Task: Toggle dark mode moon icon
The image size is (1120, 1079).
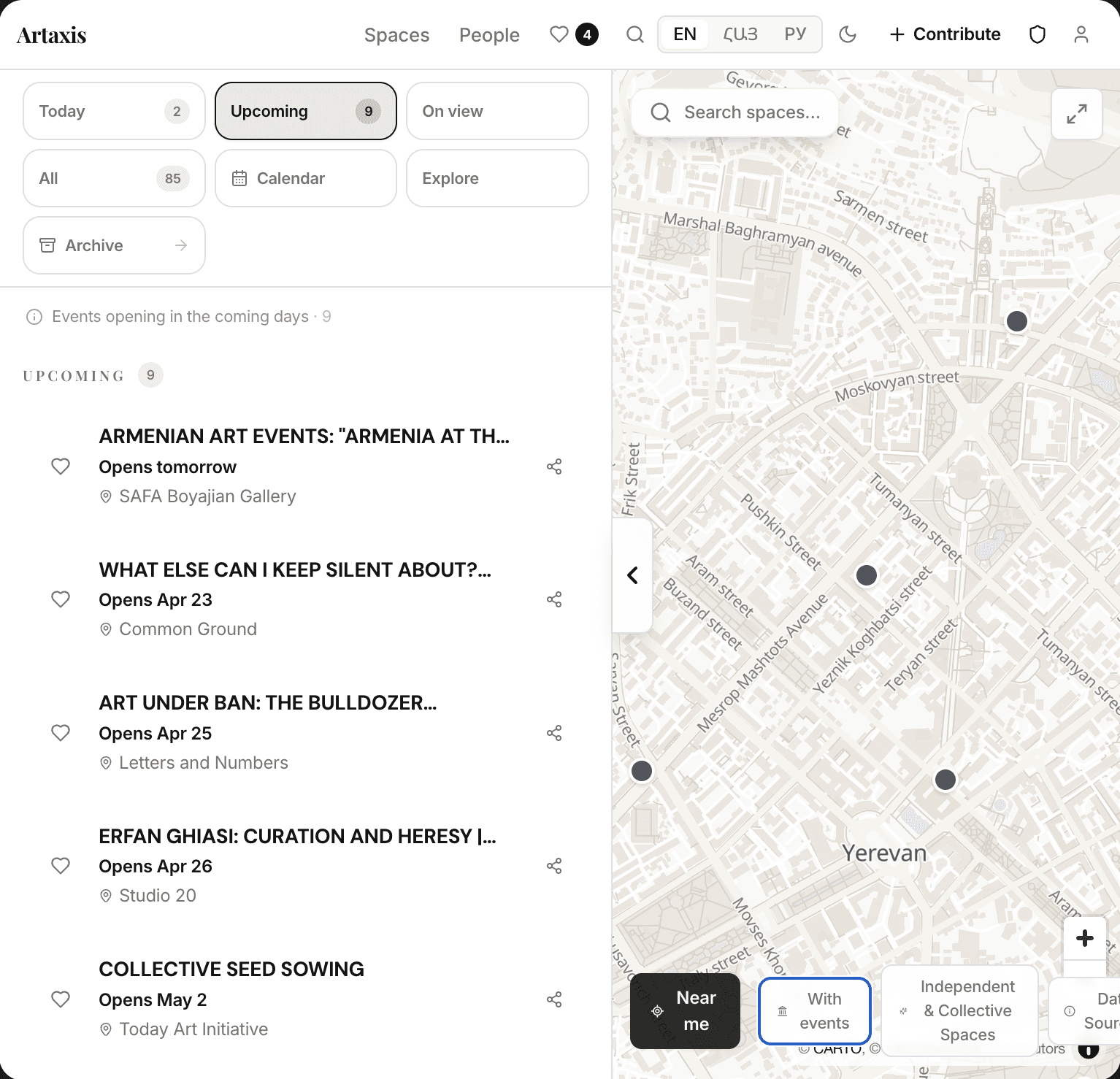Action: [847, 34]
